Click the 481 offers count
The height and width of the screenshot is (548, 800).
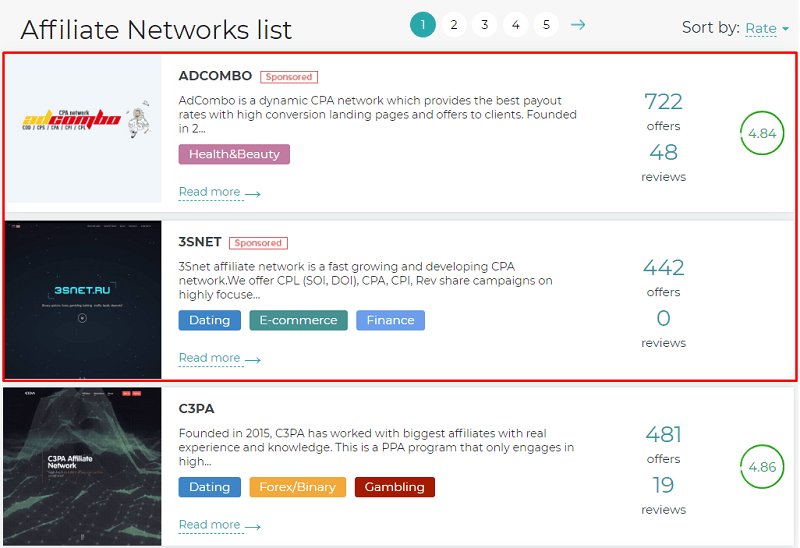663,435
